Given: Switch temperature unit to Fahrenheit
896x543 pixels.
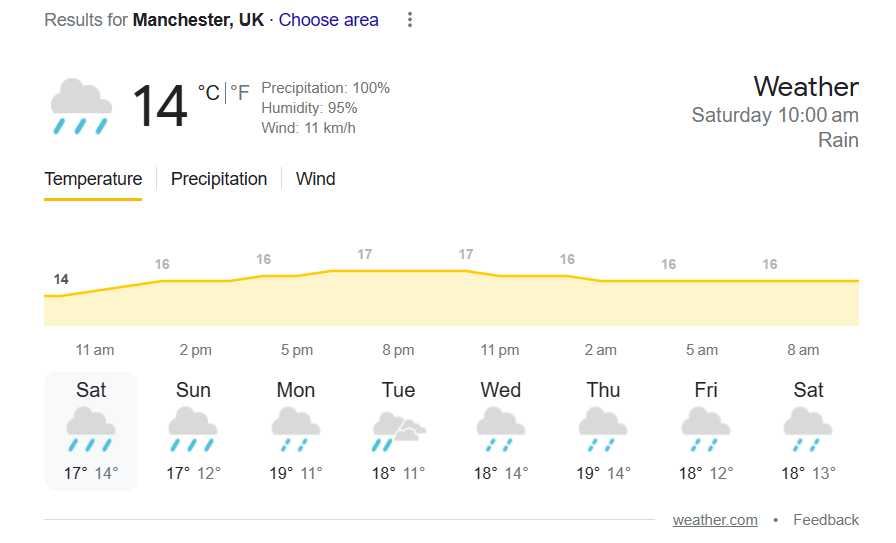Looking at the screenshot, I should coord(240,93).
